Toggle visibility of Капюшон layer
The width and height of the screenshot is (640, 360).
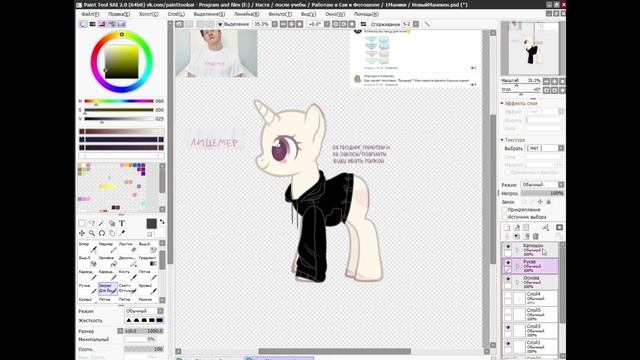point(508,247)
